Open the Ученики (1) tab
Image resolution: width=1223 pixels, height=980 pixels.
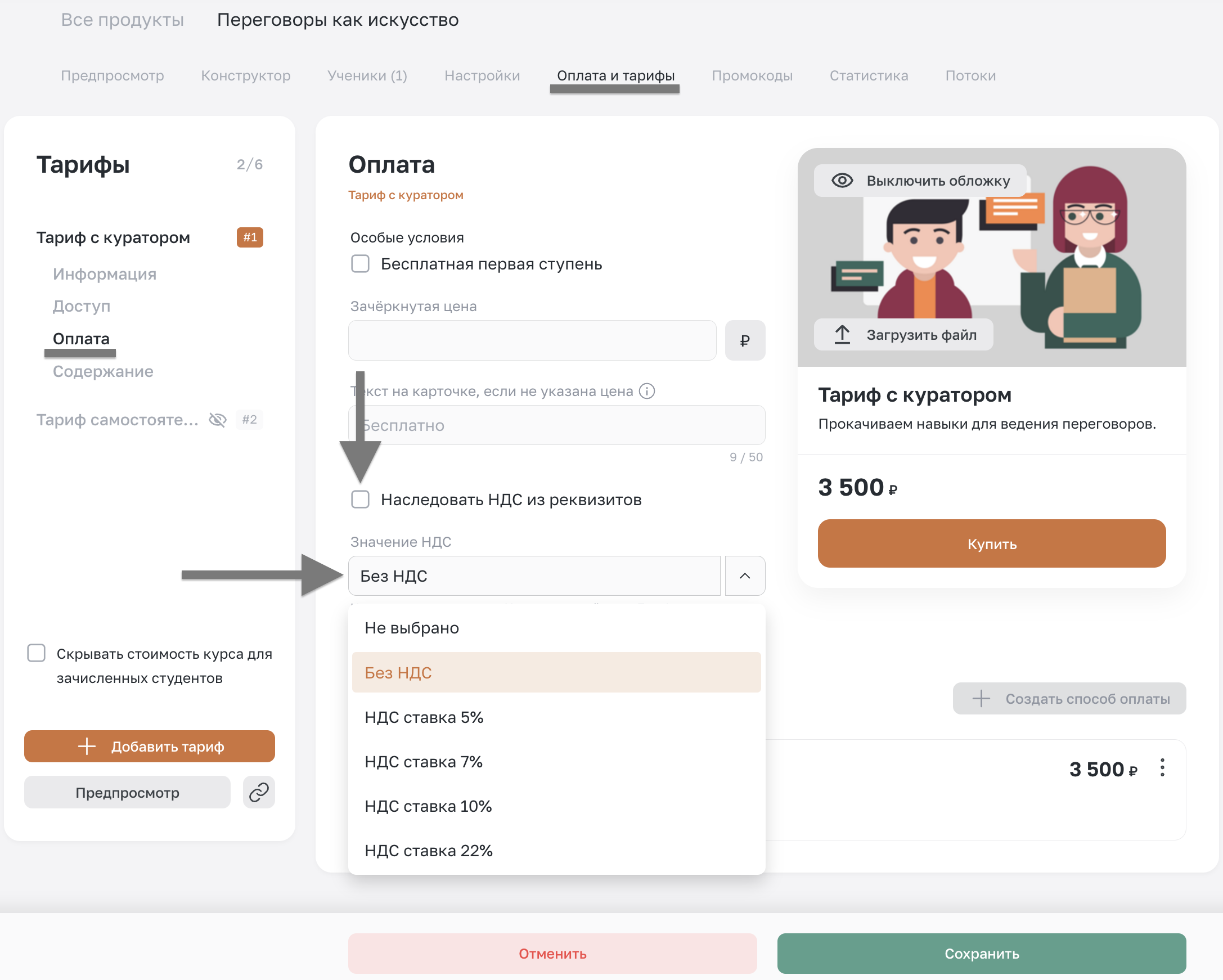[367, 75]
